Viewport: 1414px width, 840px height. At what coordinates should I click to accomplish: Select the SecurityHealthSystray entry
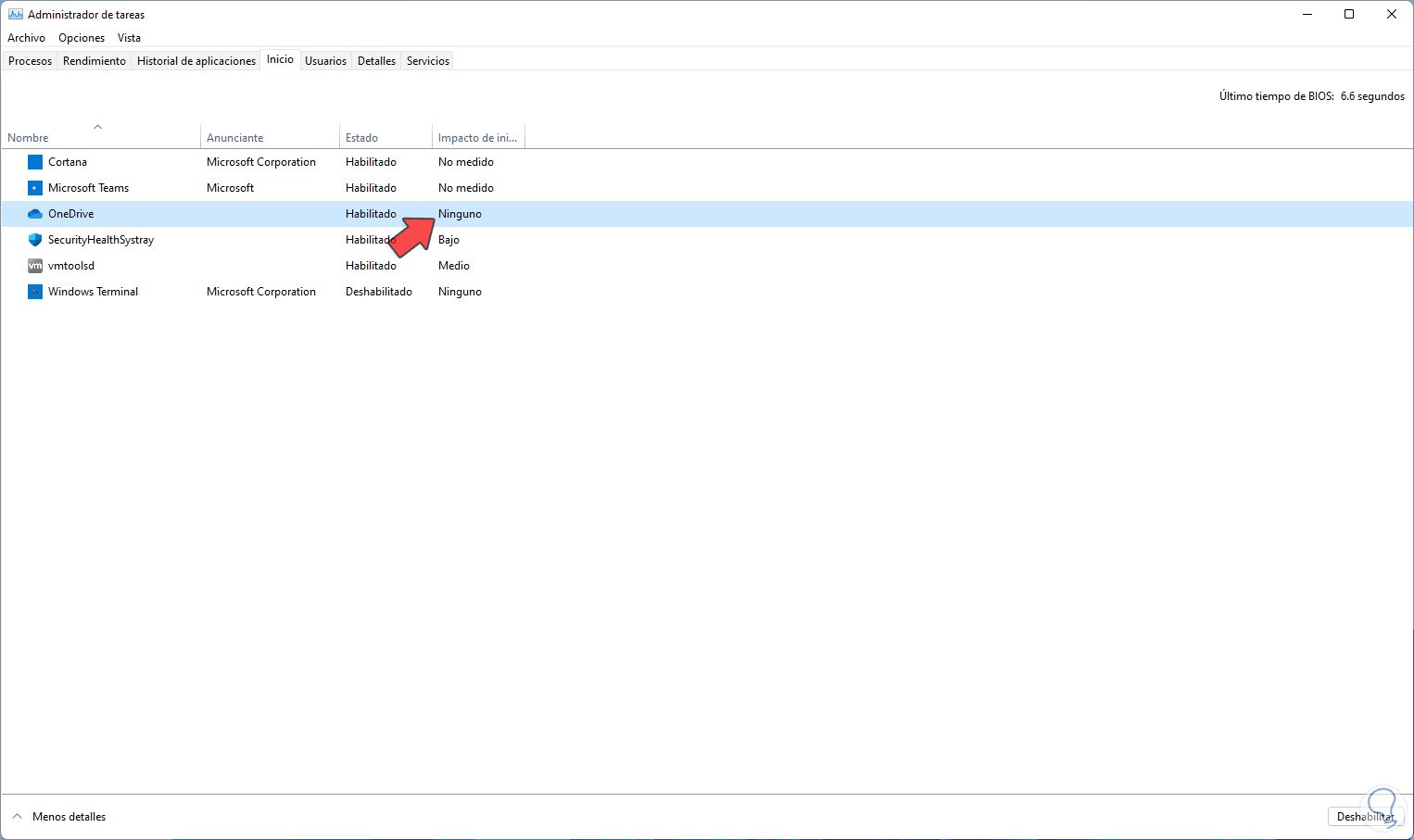(x=101, y=240)
